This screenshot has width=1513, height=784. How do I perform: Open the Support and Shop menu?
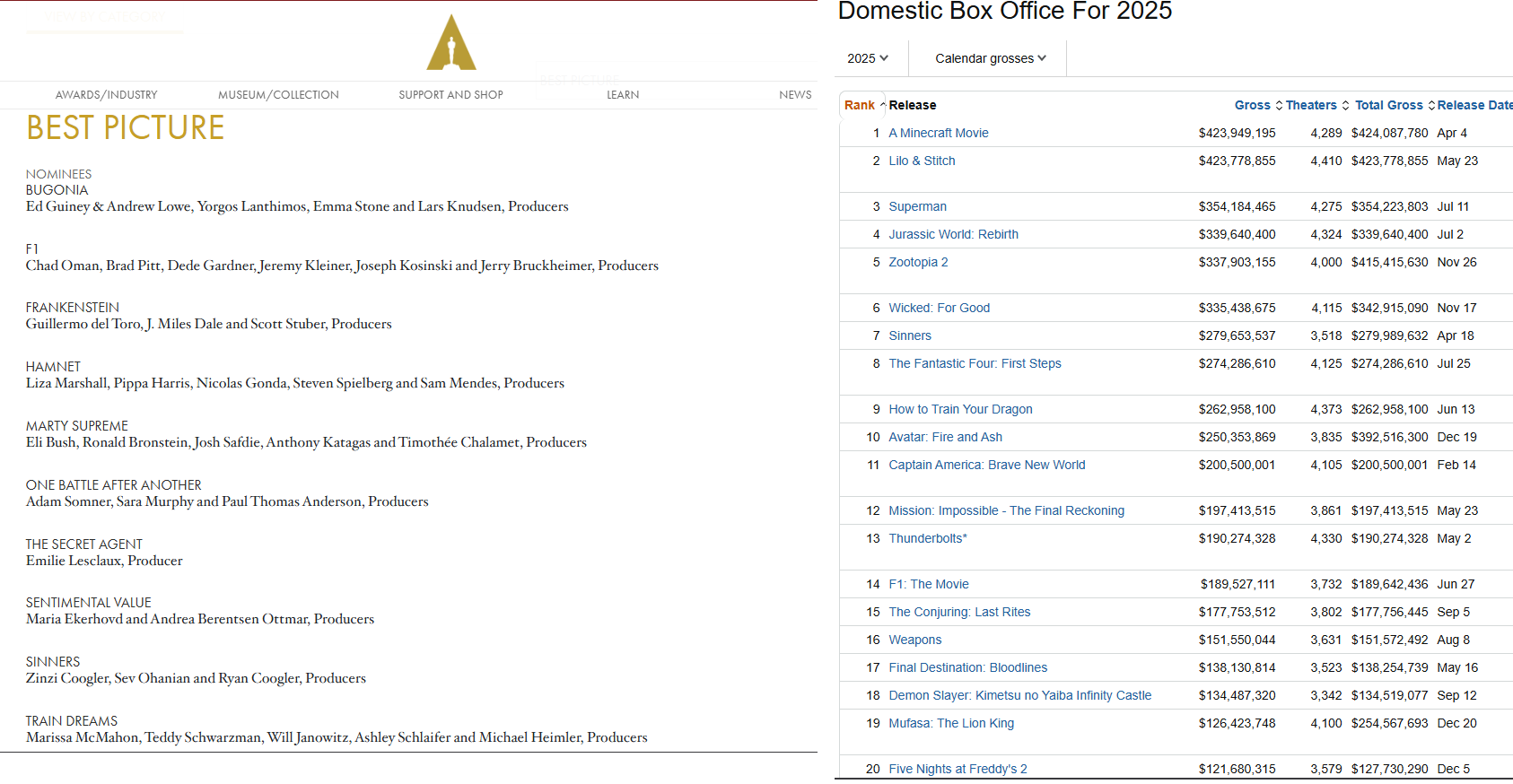pyautogui.click(x=451, y=95)
